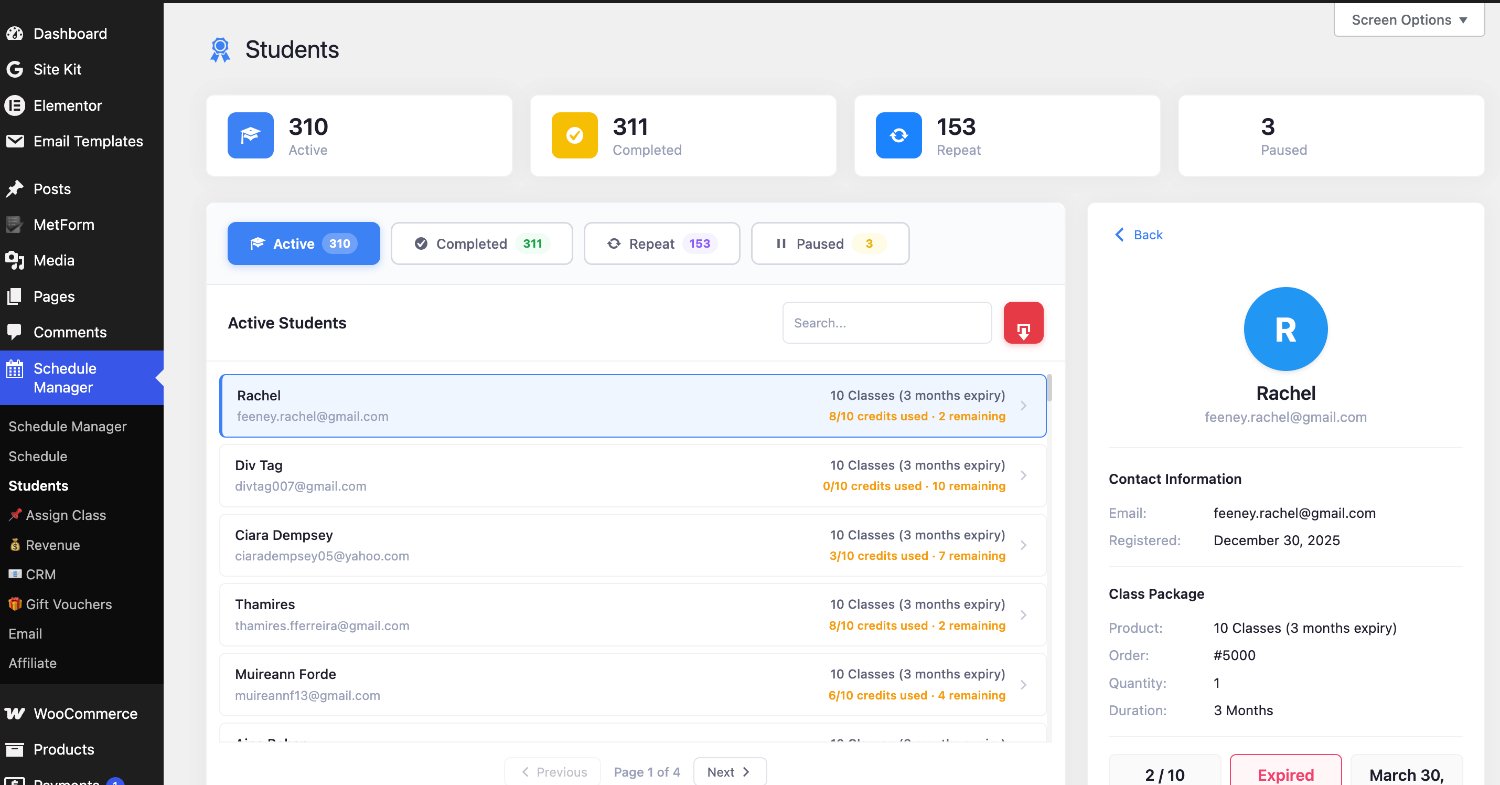Open Gift Vouchers submenu item
The image size is (1500, 785).
(x=60, y=604)
